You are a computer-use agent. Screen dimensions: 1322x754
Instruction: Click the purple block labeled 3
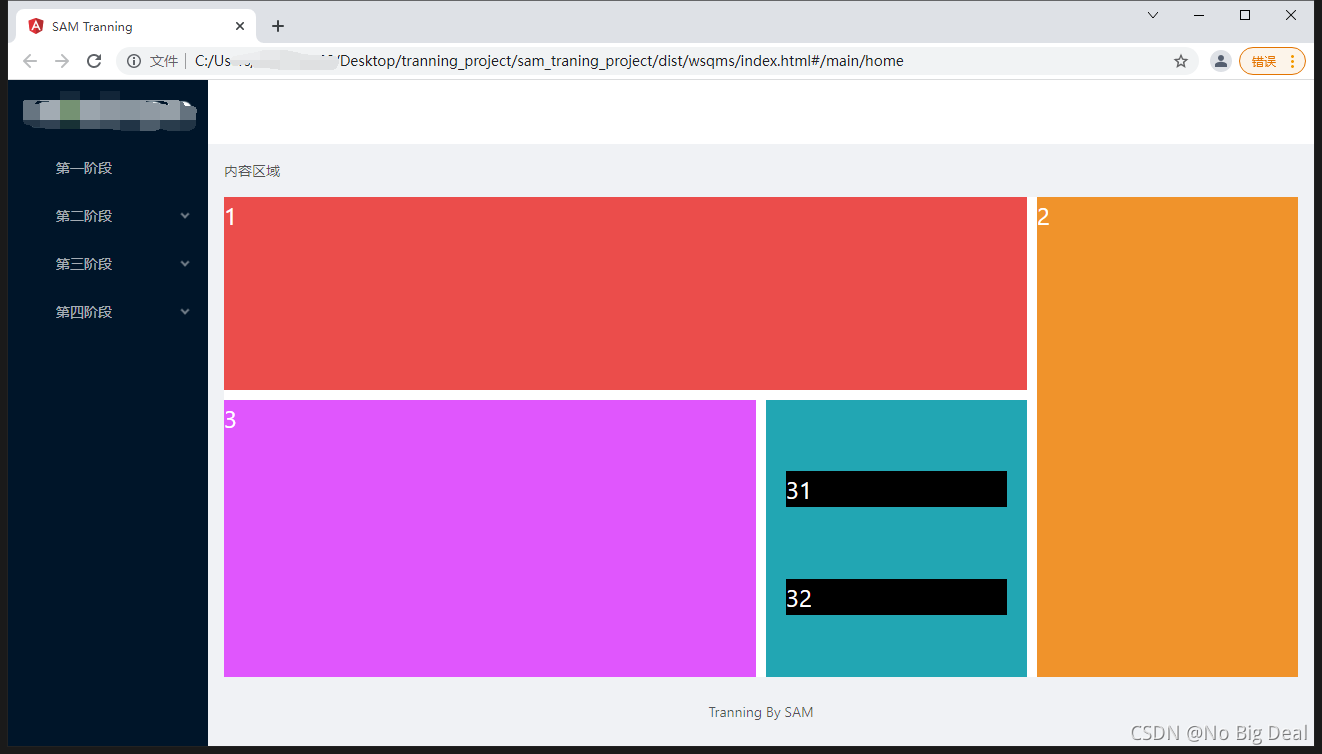[490, 538]
